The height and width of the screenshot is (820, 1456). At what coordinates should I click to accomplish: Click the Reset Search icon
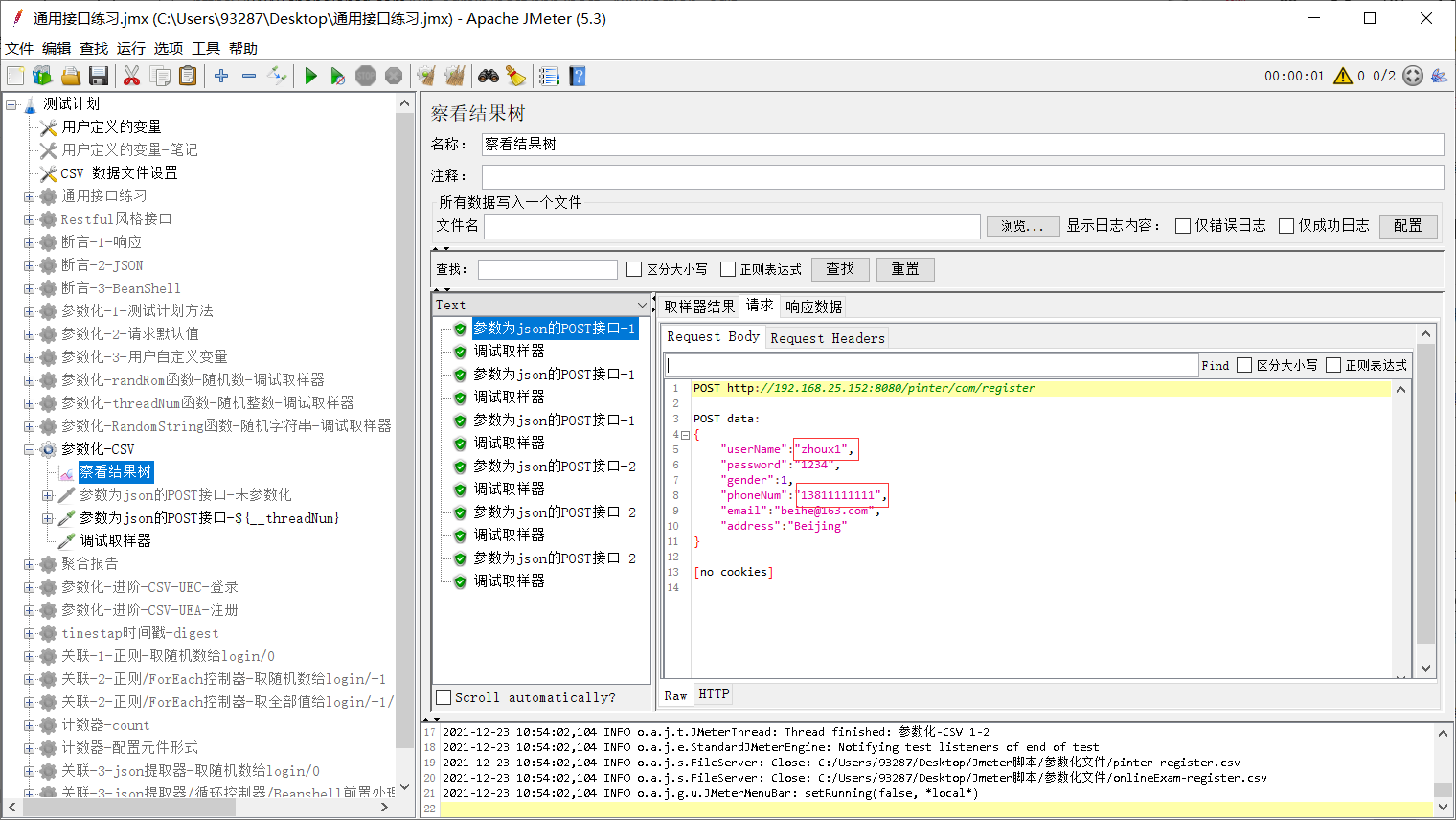(516, 76)
